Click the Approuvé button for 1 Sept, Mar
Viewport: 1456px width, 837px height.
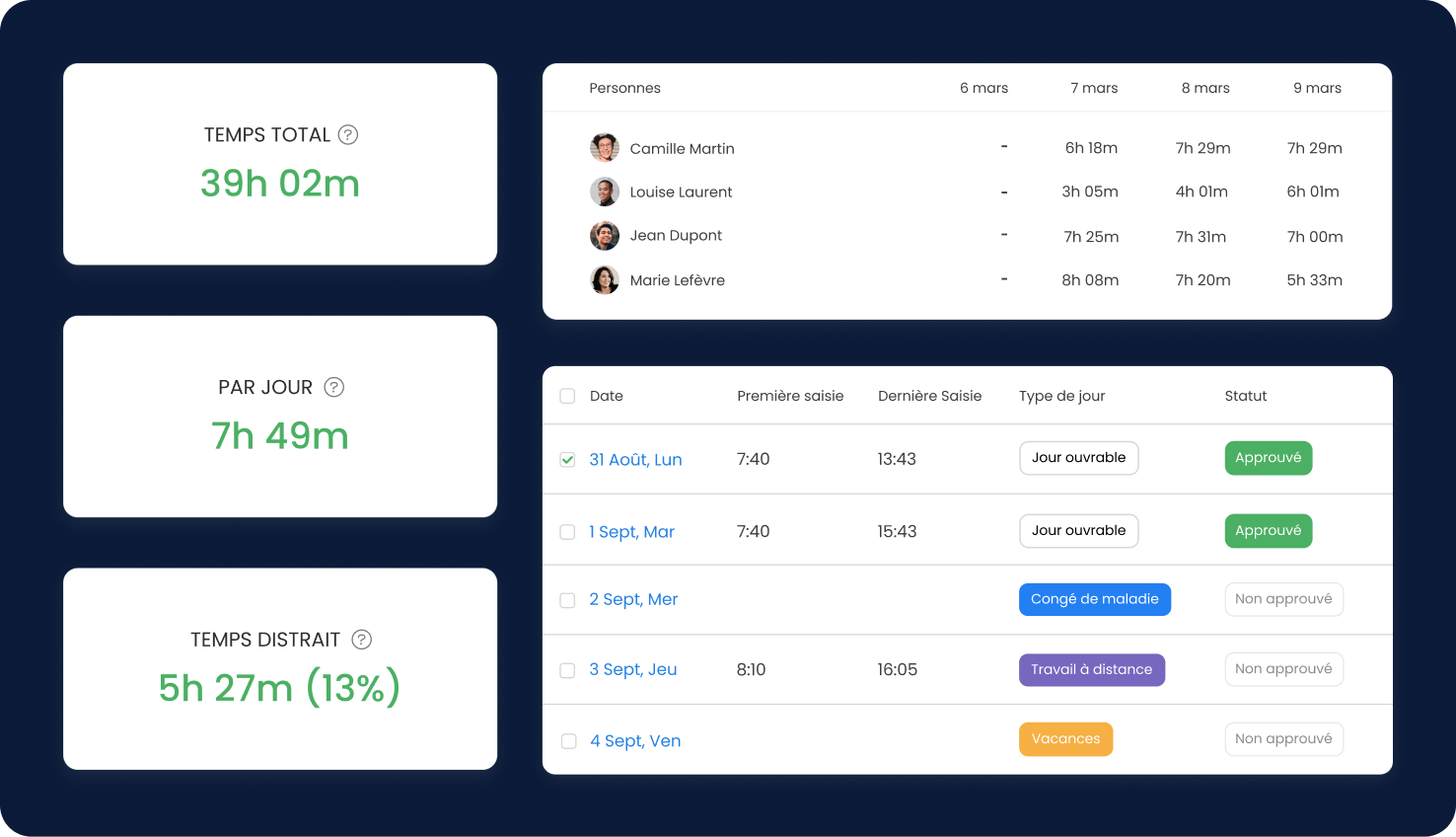point(1268,531)
